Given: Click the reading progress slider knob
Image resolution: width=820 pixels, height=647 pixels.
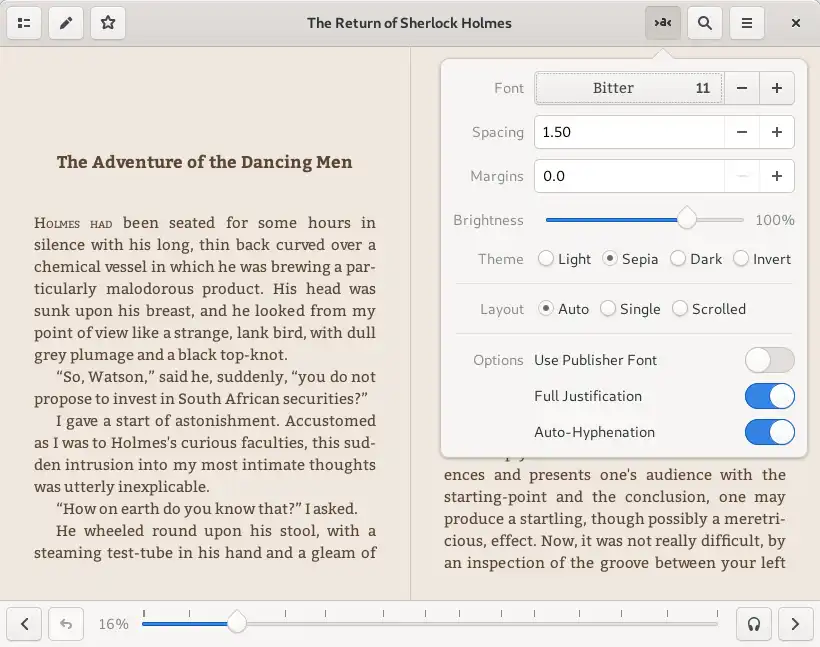Looking at the screenshot, I should [237, 623].
